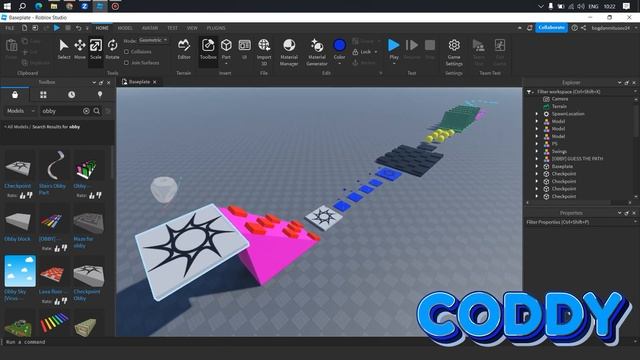640x360 pixels.
Task: Click the Filter Properties input
Action: point(580,222)
